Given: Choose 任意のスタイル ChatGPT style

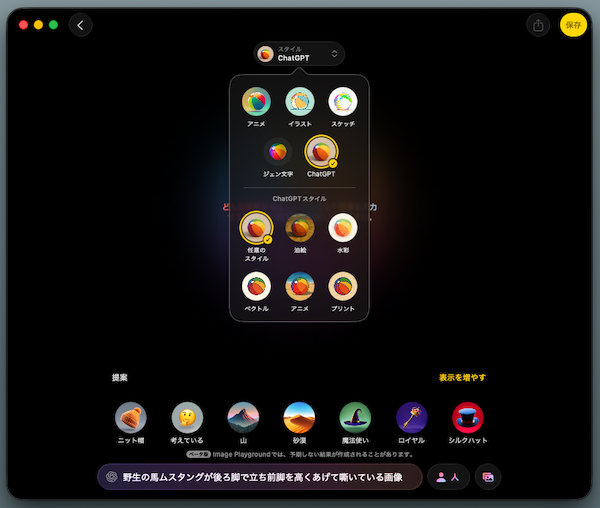Looking at the screenshot, I should [x=256, y=228].
